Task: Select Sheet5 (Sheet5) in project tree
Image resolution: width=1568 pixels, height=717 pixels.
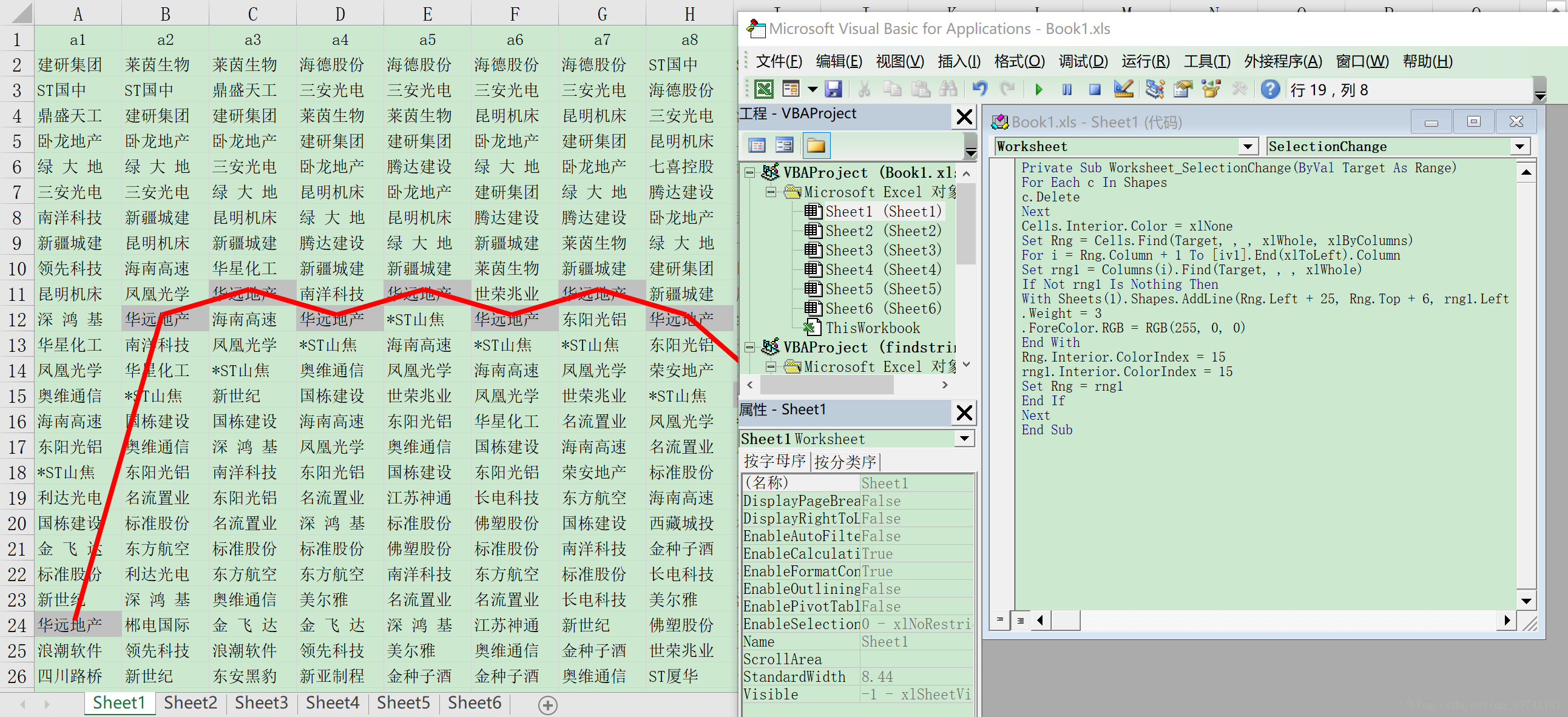Action: [x=883, y=289]
